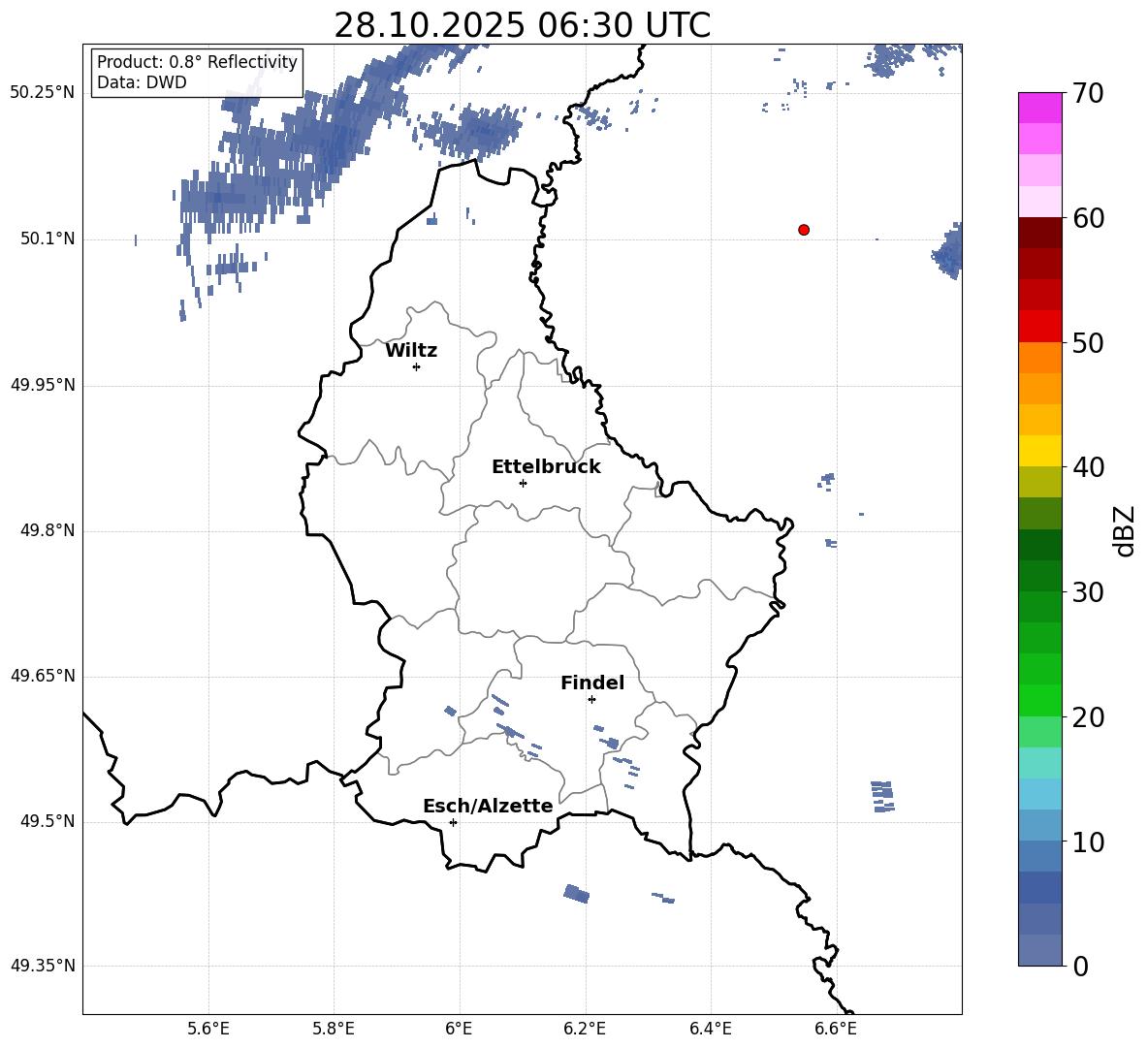Click the Findel station label
This screenshot has height=1048, width=1148.
[x=592, y=683]
